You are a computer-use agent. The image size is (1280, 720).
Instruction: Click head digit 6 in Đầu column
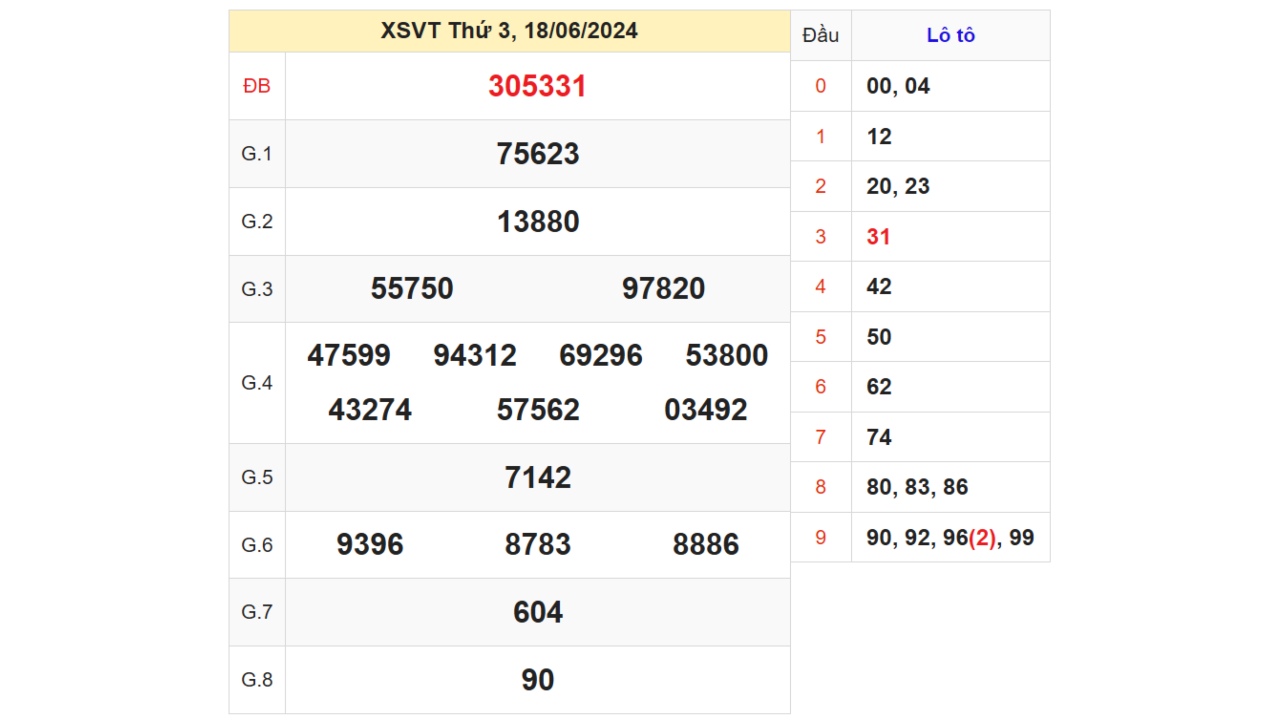tap(821, 387)
